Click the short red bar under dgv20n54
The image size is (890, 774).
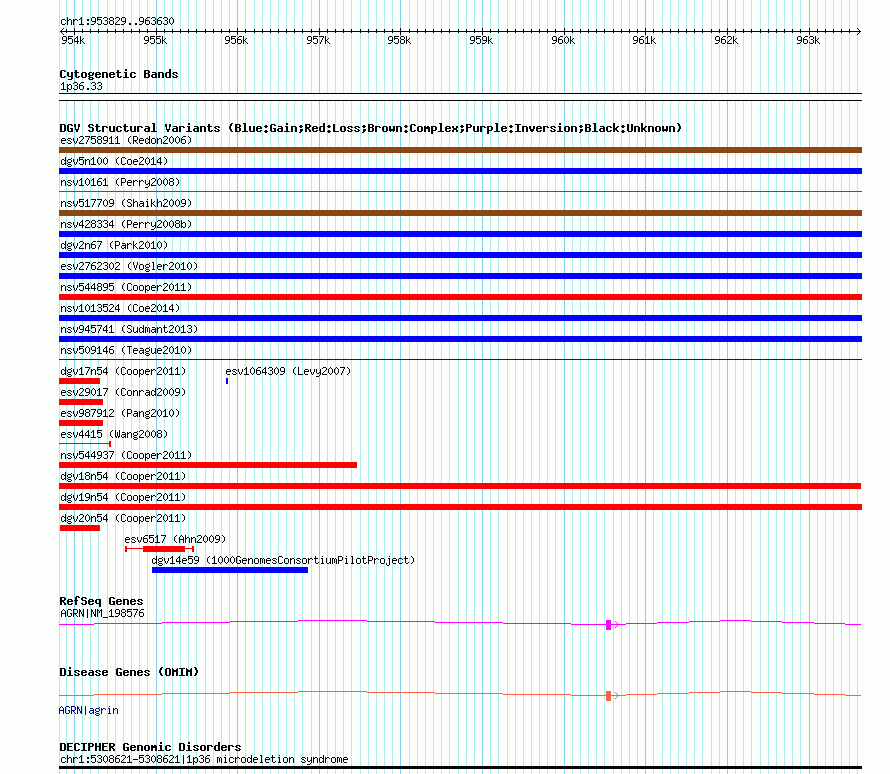(x=79, y=528)
